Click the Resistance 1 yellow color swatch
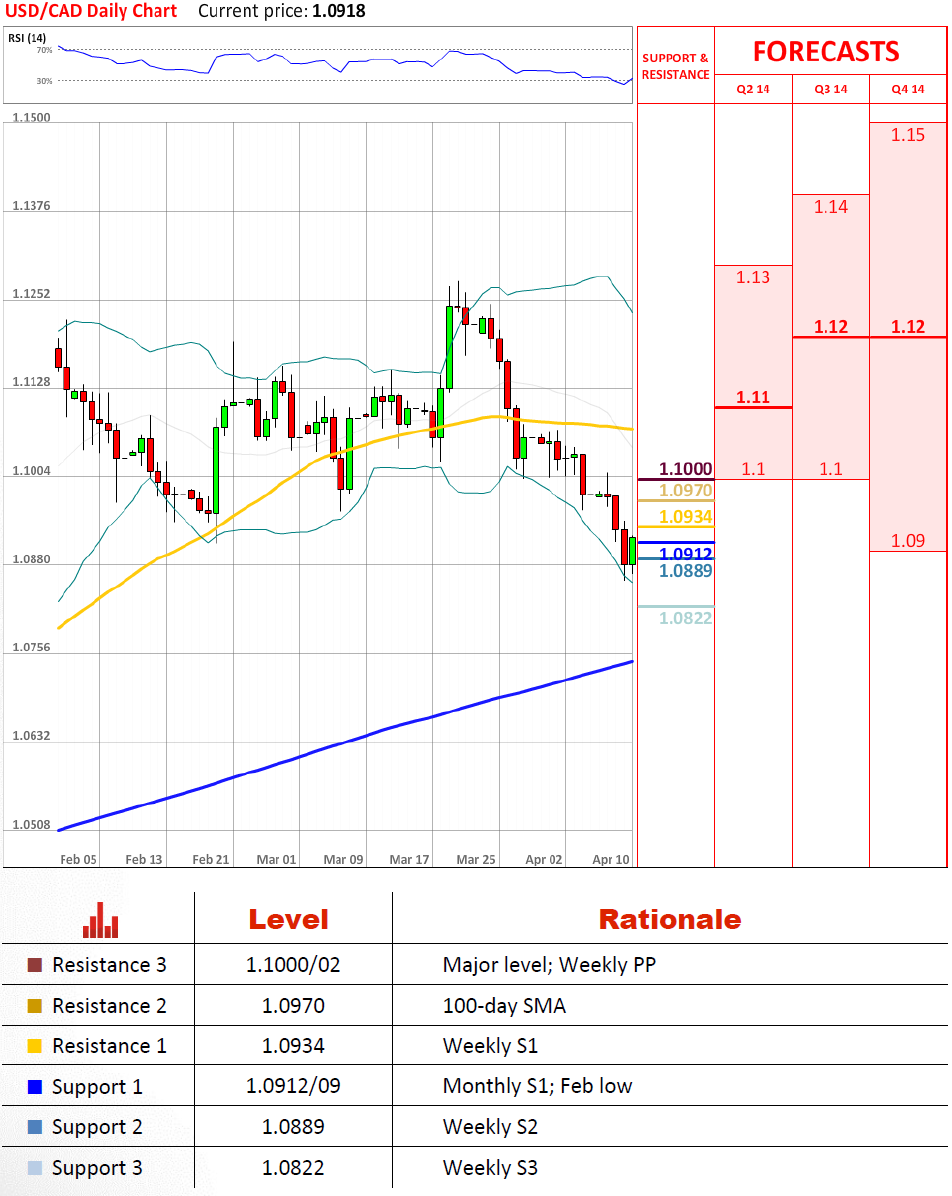The width and height of the screenshot is (952, 1196). 34,1046
